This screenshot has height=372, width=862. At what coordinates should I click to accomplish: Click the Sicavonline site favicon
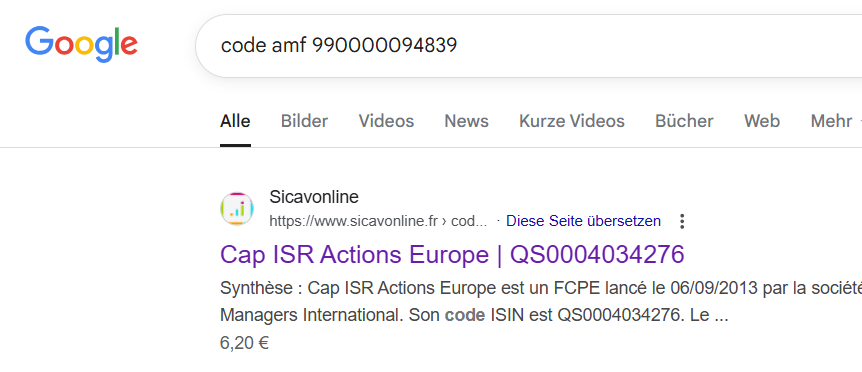[x=237, y=209]
